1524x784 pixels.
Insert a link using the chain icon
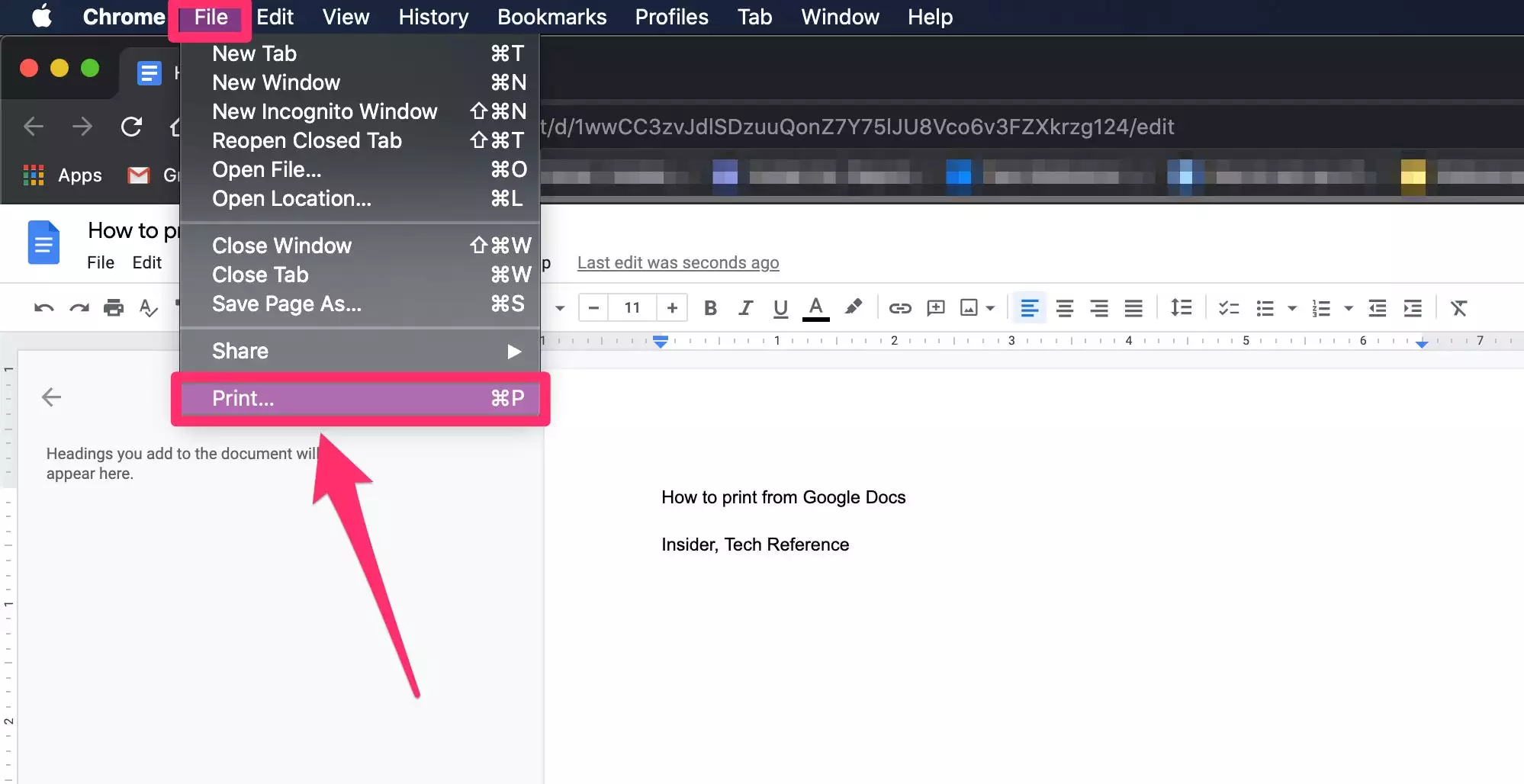(900, 308)
